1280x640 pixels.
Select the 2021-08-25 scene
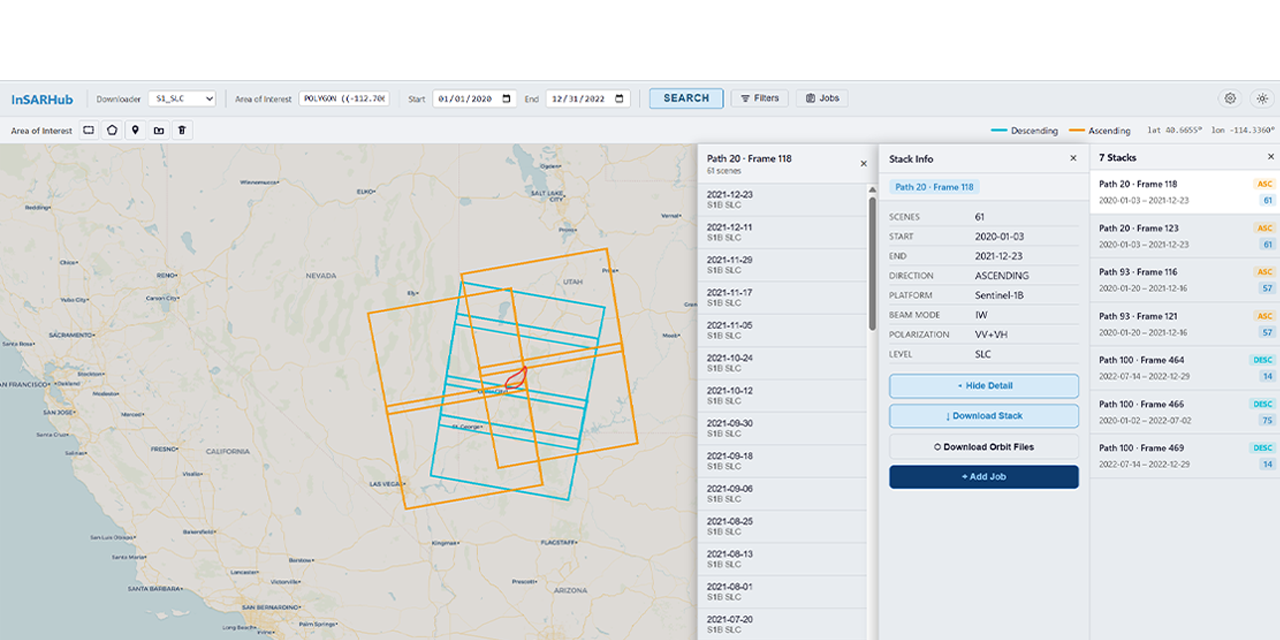[782, 526]
